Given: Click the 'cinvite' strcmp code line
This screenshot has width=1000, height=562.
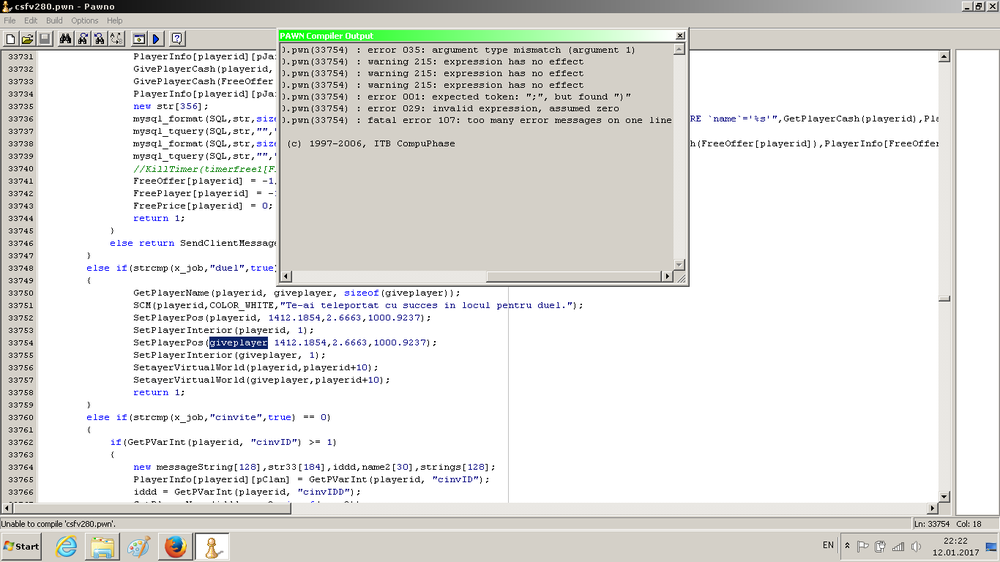Looking at the screenshot, I should click(209, 417).
